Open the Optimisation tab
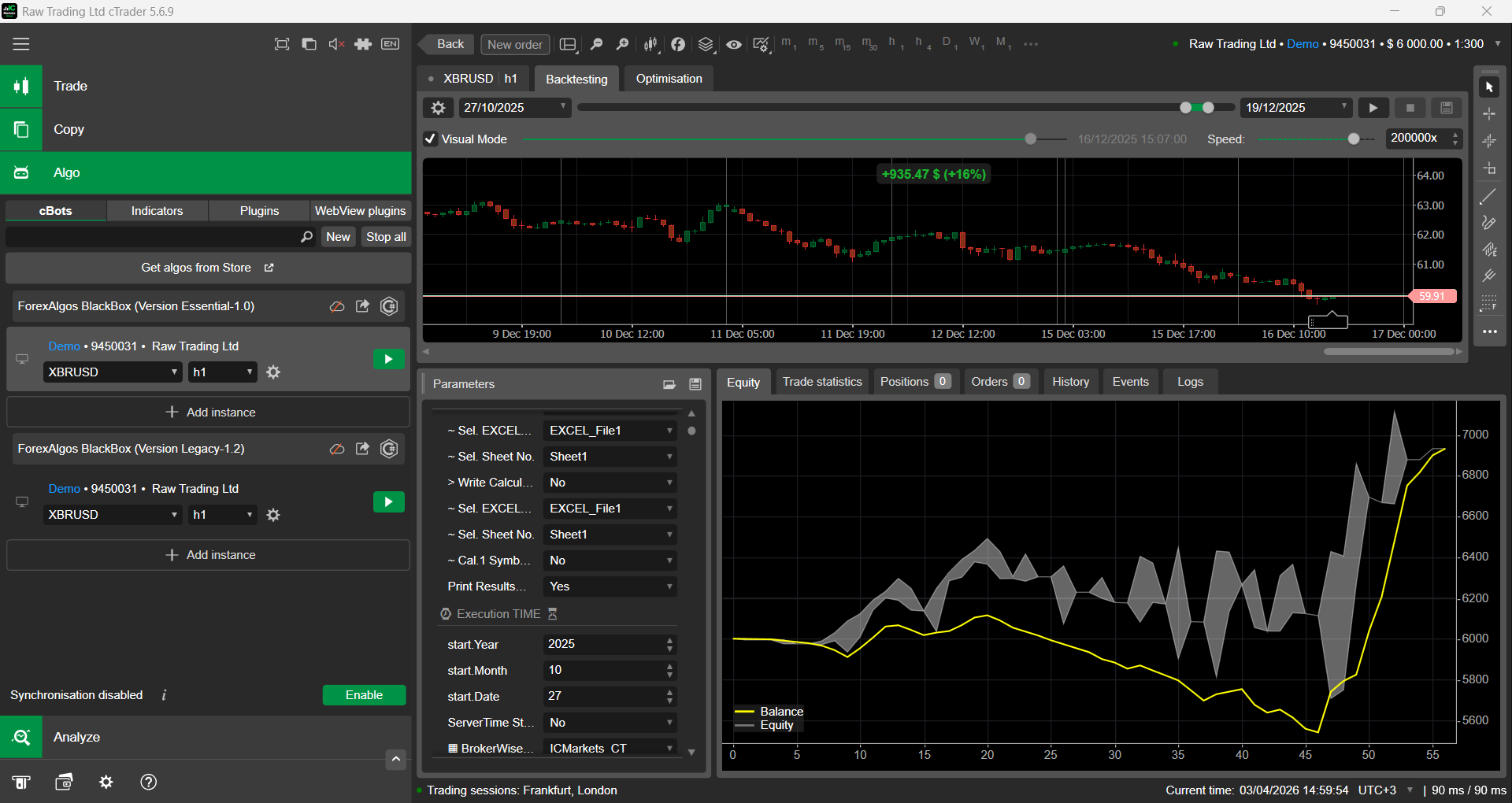1512x803 pixels. click(x=669, y=79)
